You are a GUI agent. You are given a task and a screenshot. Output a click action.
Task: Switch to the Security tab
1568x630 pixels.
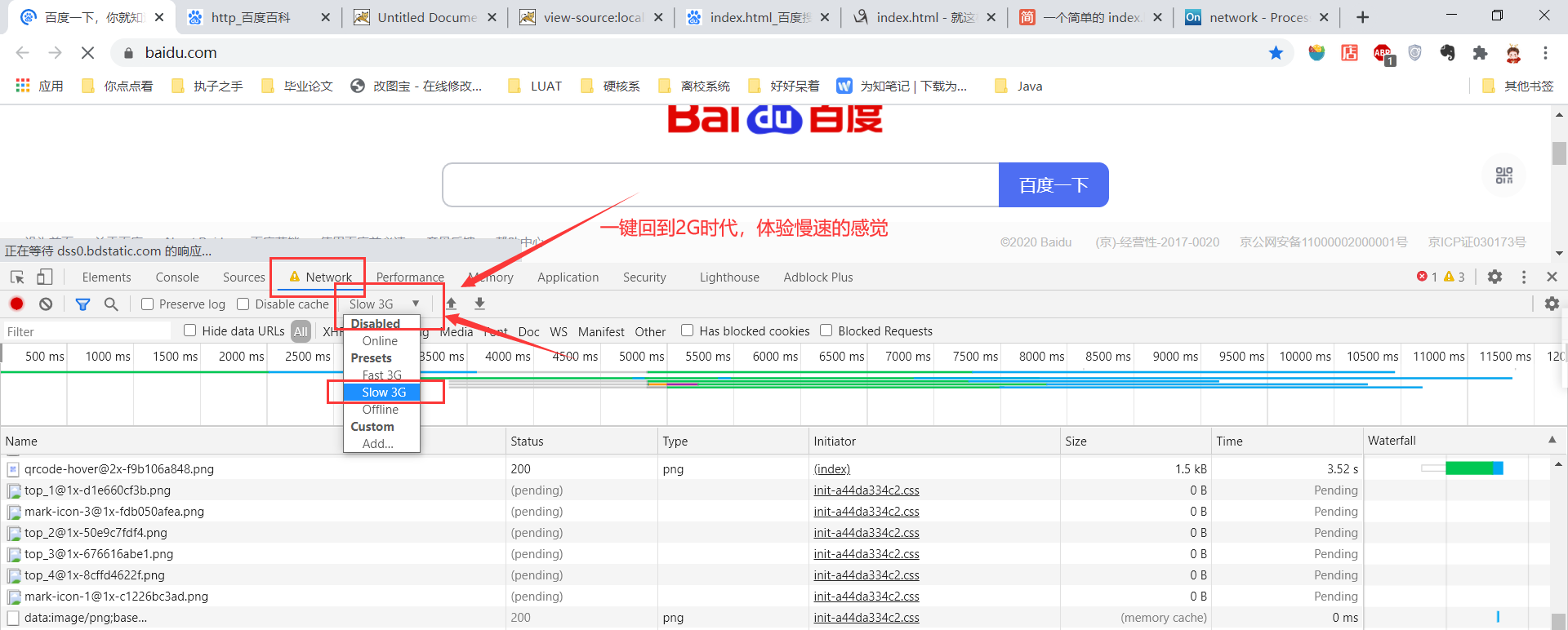(x=644, y=277)
